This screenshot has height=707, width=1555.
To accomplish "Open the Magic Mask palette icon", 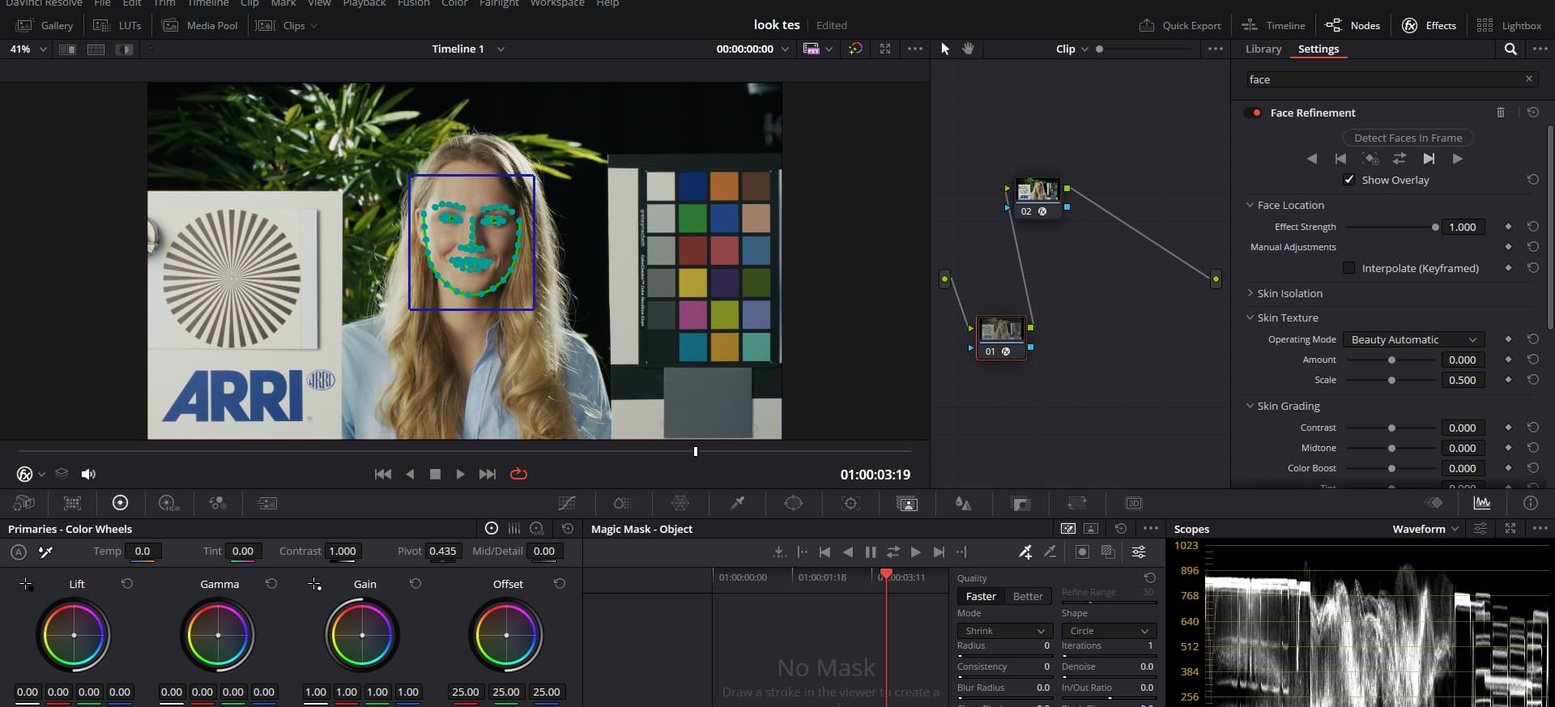I will tap(908, 503).
